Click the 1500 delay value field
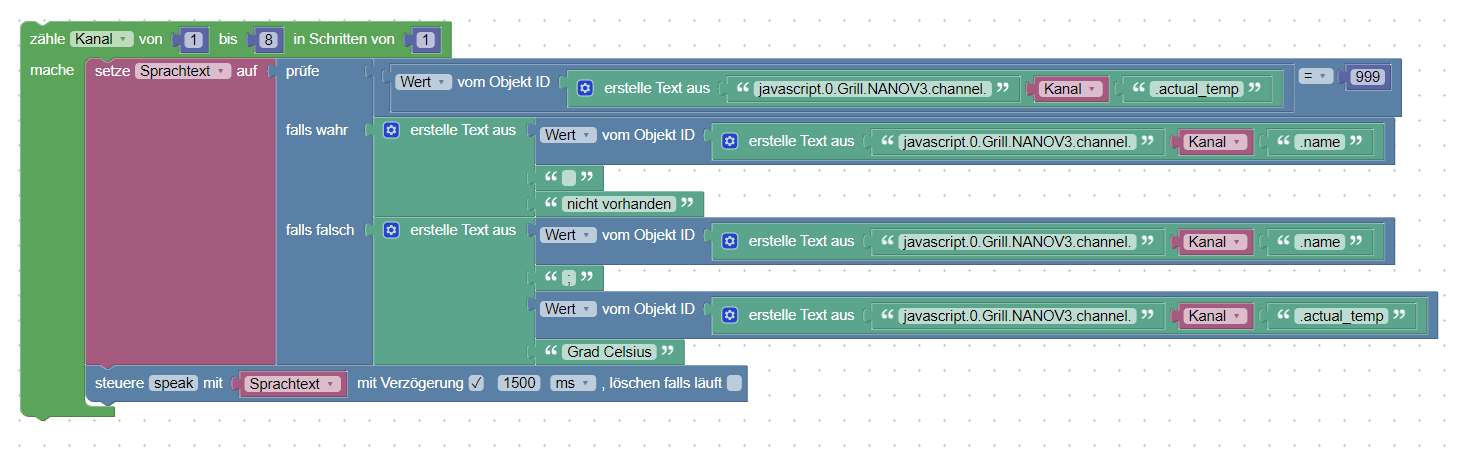 point(518,383)
